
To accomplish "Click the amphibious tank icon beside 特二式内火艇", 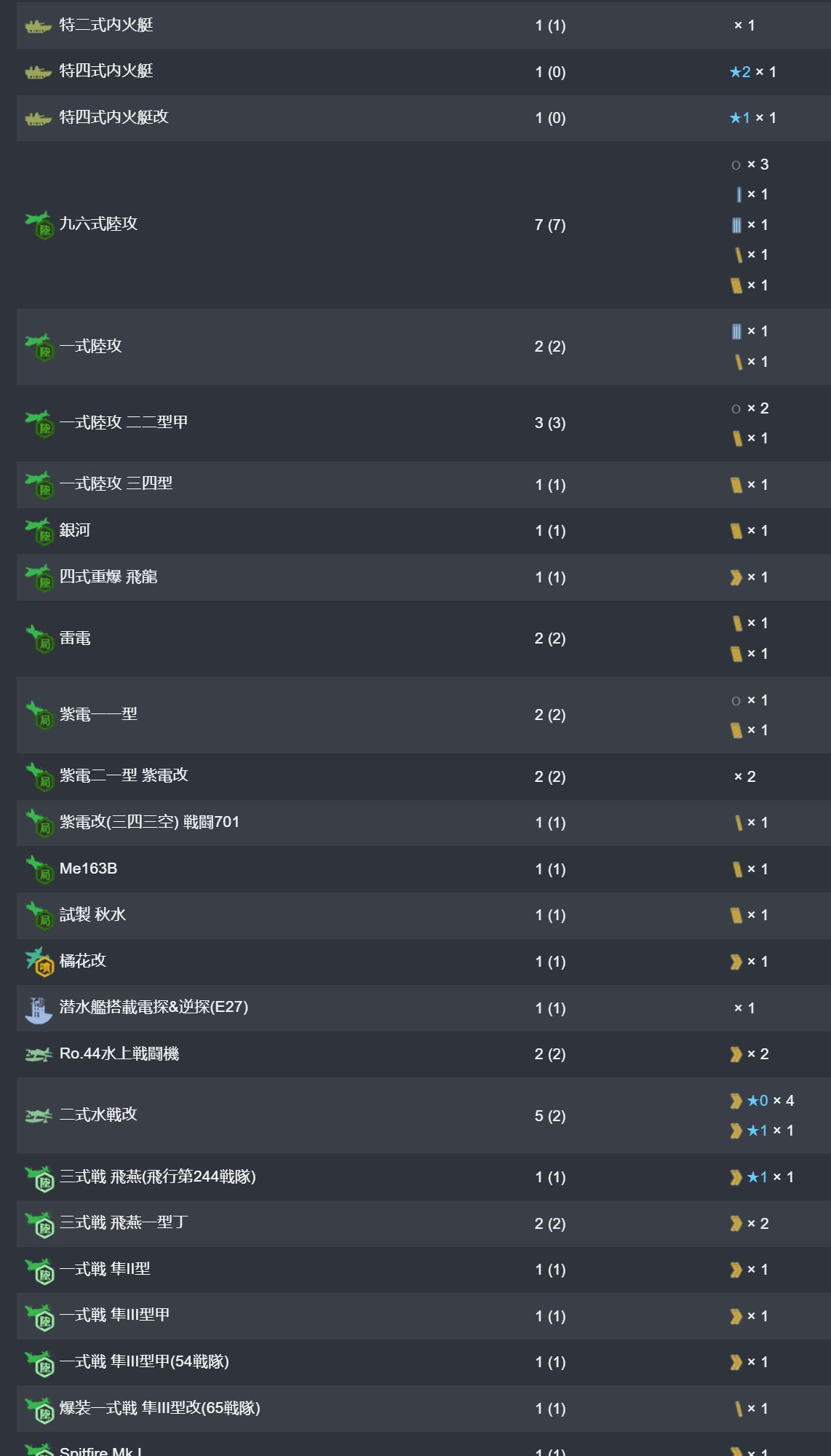I will [38, 26].
